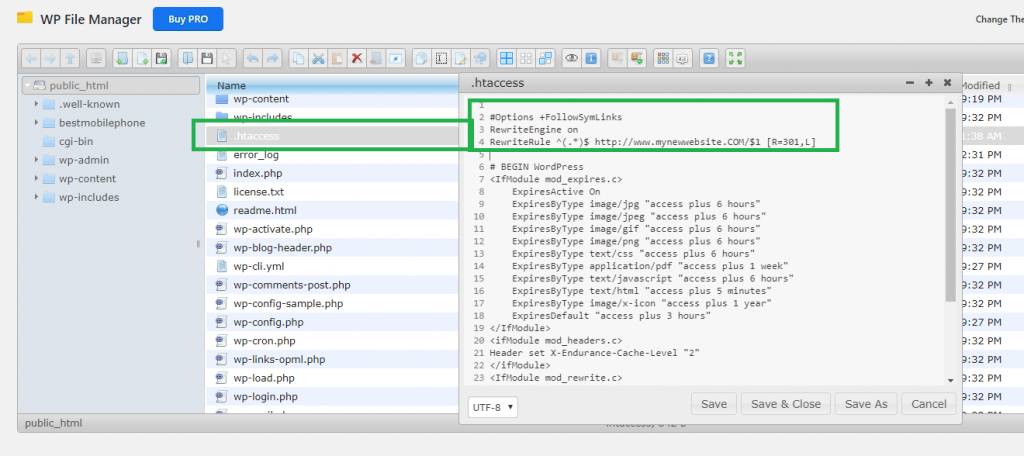Click the Forward navigation arrow in toolbar
Viewport: 1024px width, 456px height.
[50, 58]
